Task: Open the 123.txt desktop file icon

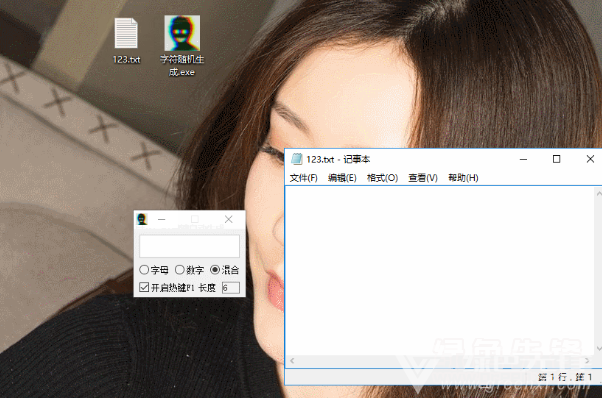Action: pos(126,40)
